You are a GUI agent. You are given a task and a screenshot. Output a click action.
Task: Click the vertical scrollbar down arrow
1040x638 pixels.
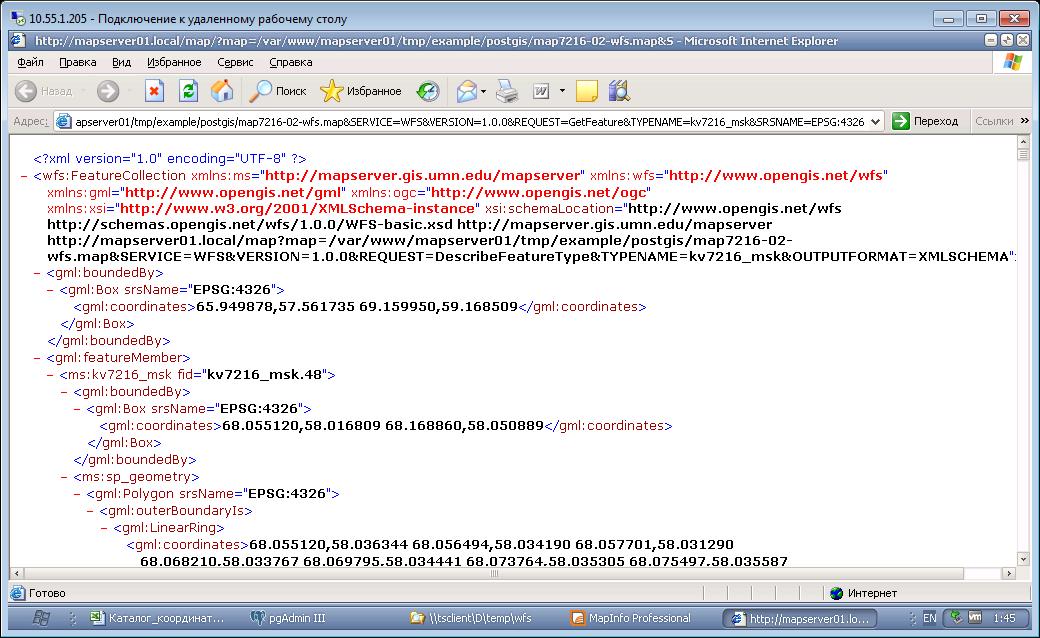click(x=1023, y=559)
